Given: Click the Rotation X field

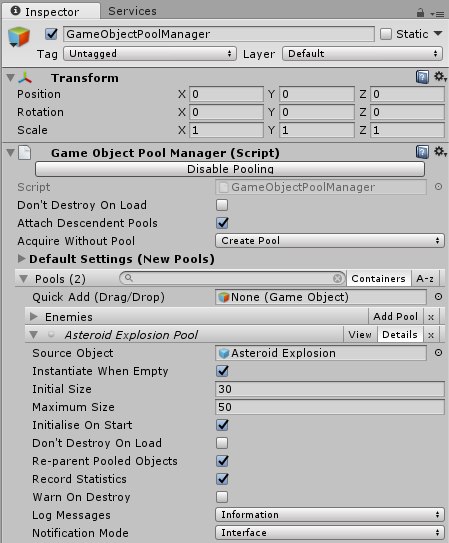Looking at the screenshot, I should [226, 112].
